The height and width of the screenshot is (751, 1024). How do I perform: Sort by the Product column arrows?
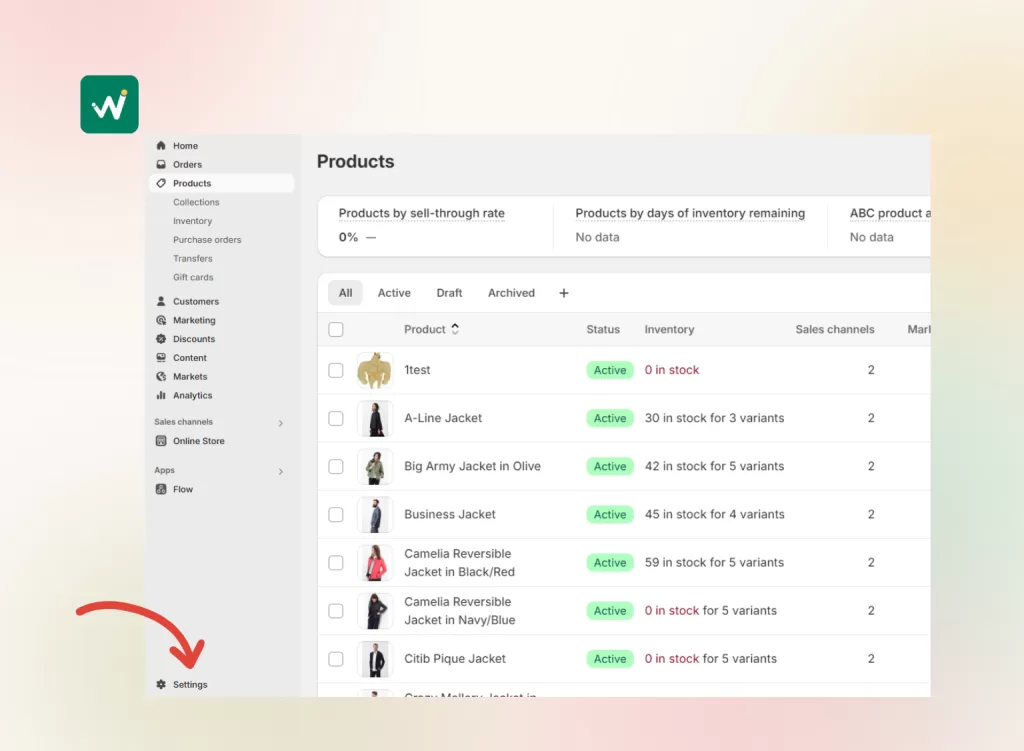(455, 329)
